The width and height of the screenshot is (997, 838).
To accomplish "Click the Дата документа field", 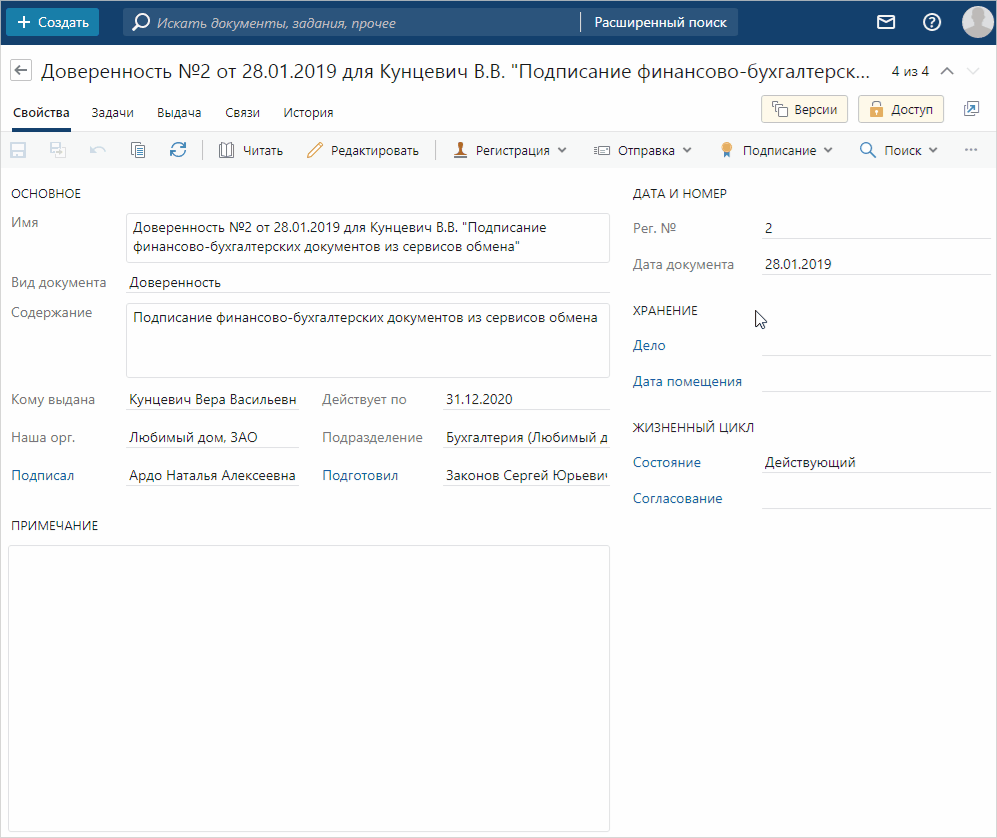I will 876,264.
